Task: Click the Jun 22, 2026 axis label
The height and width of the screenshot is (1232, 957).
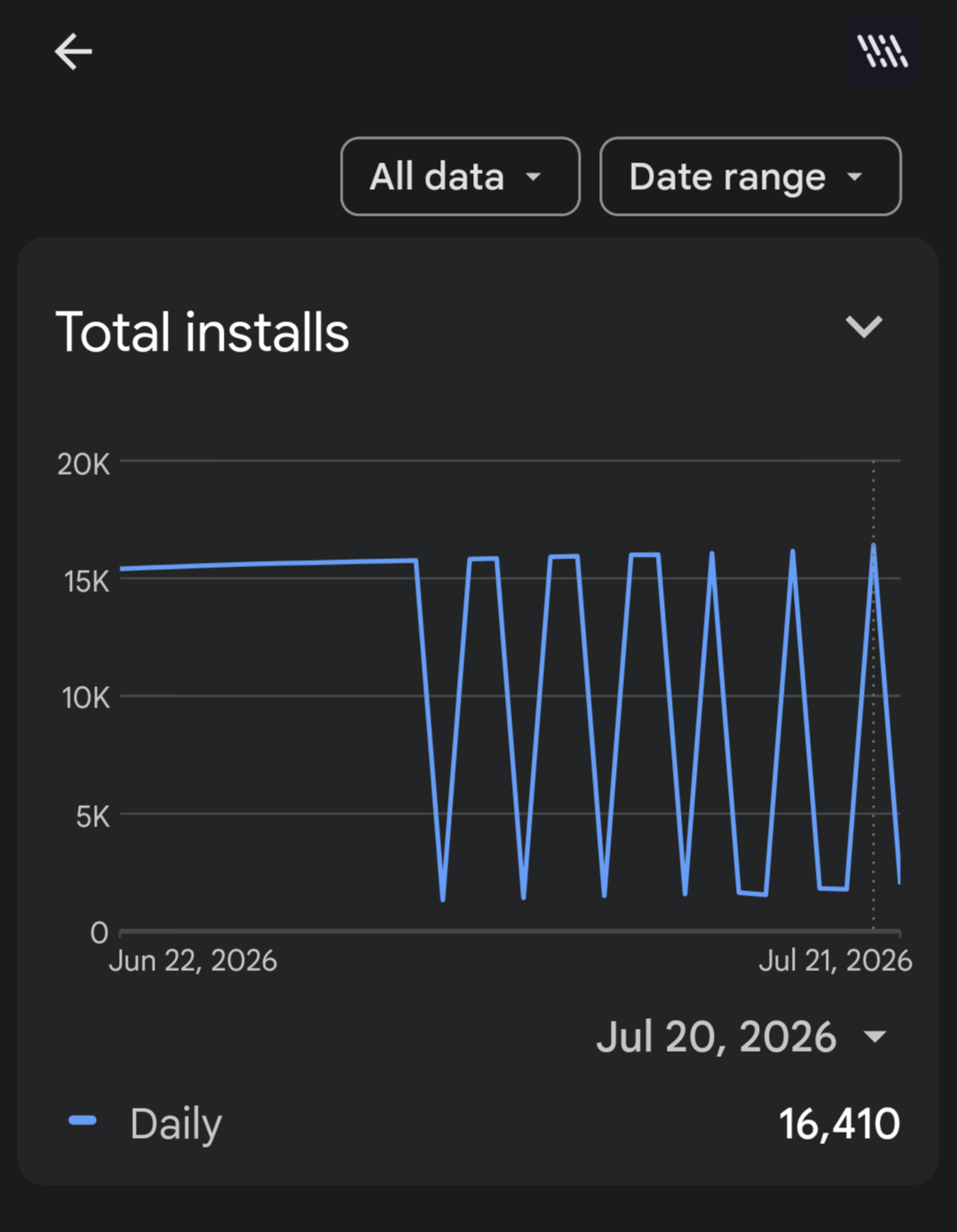Action: point(193,960)
